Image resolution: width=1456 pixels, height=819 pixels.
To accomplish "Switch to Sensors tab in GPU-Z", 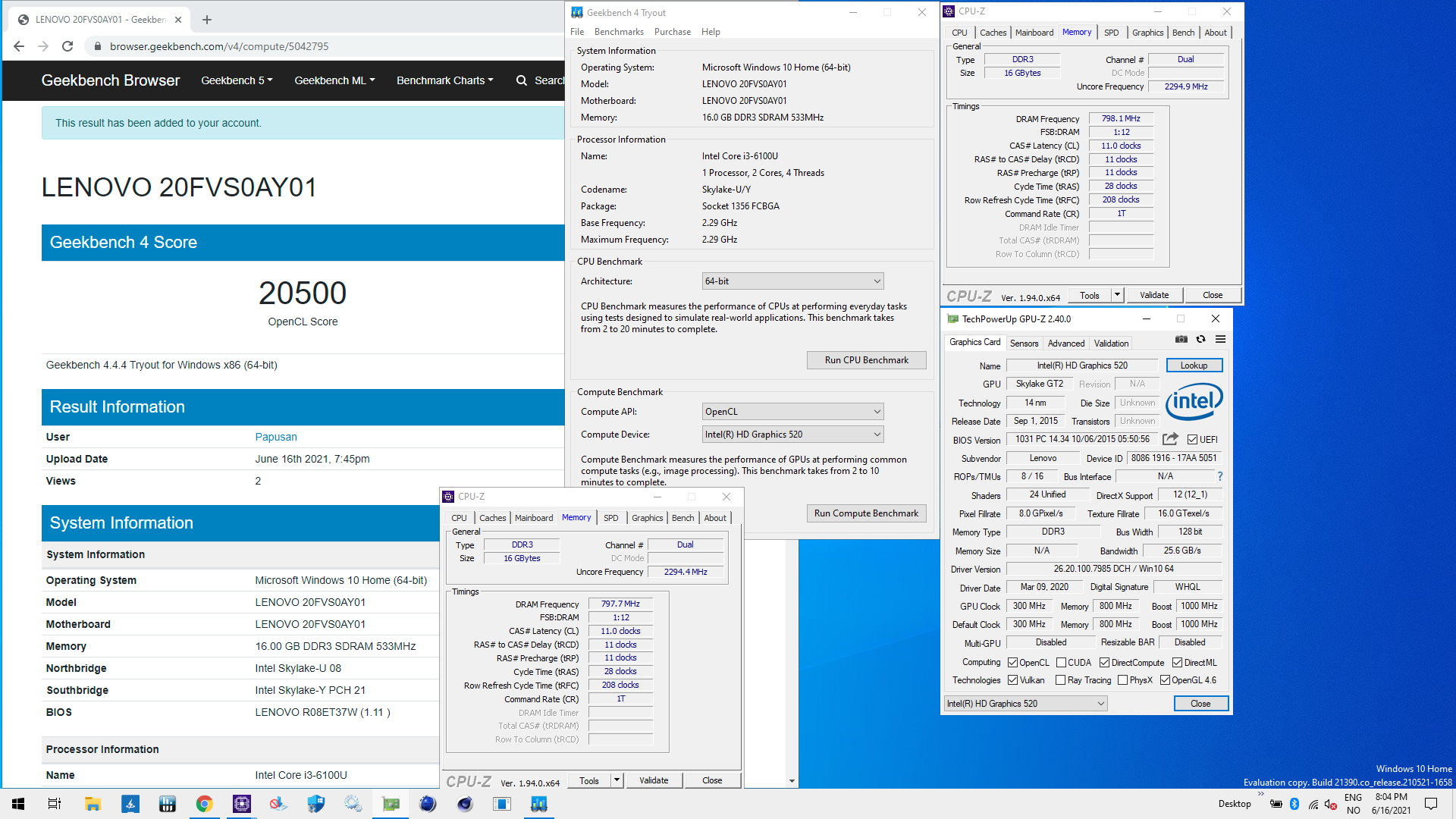I will pyautogui.click(x=1024, y=344).
